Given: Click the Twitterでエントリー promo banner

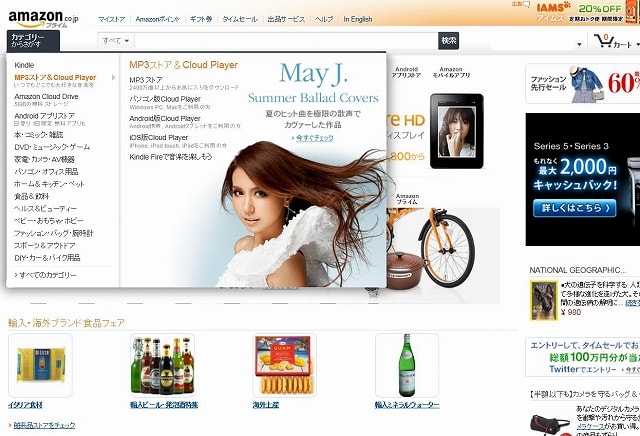Looking at the screenshot, I should tap(583, 357).
